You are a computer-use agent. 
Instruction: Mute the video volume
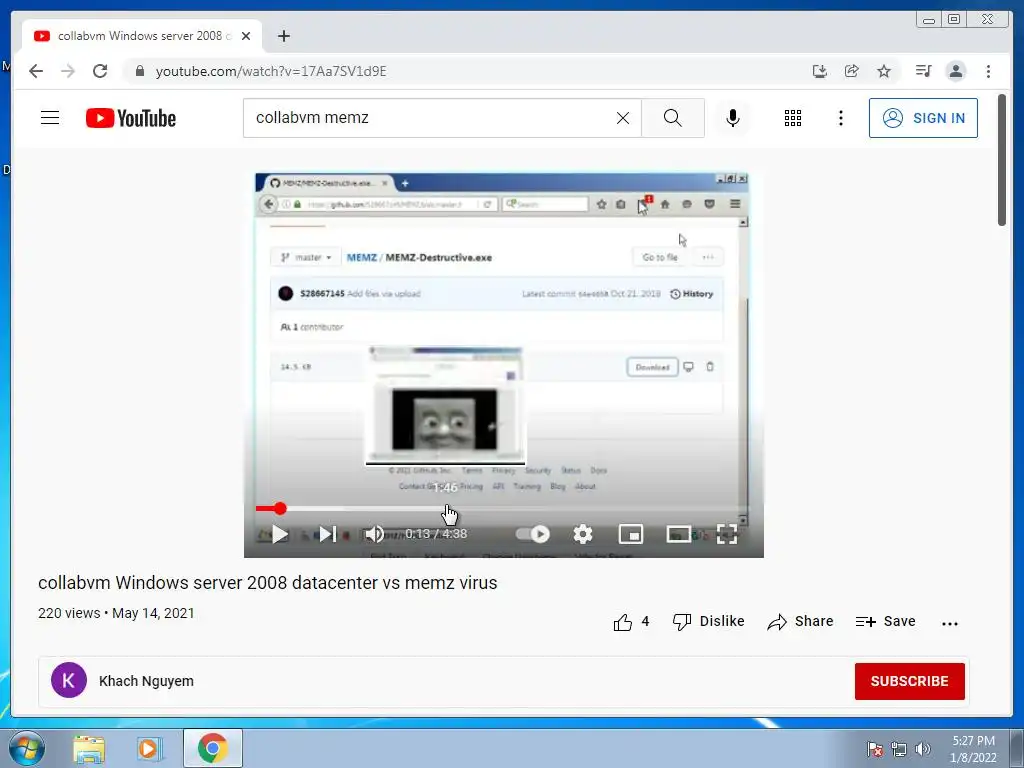coord(374,534)
